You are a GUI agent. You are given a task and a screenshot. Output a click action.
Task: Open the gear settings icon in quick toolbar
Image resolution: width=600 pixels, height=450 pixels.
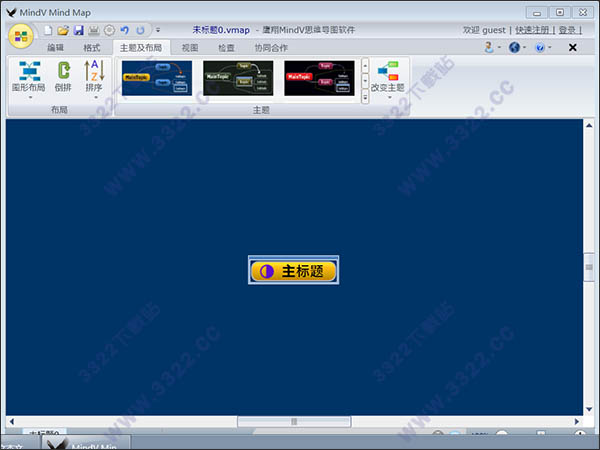pos(109,30)
